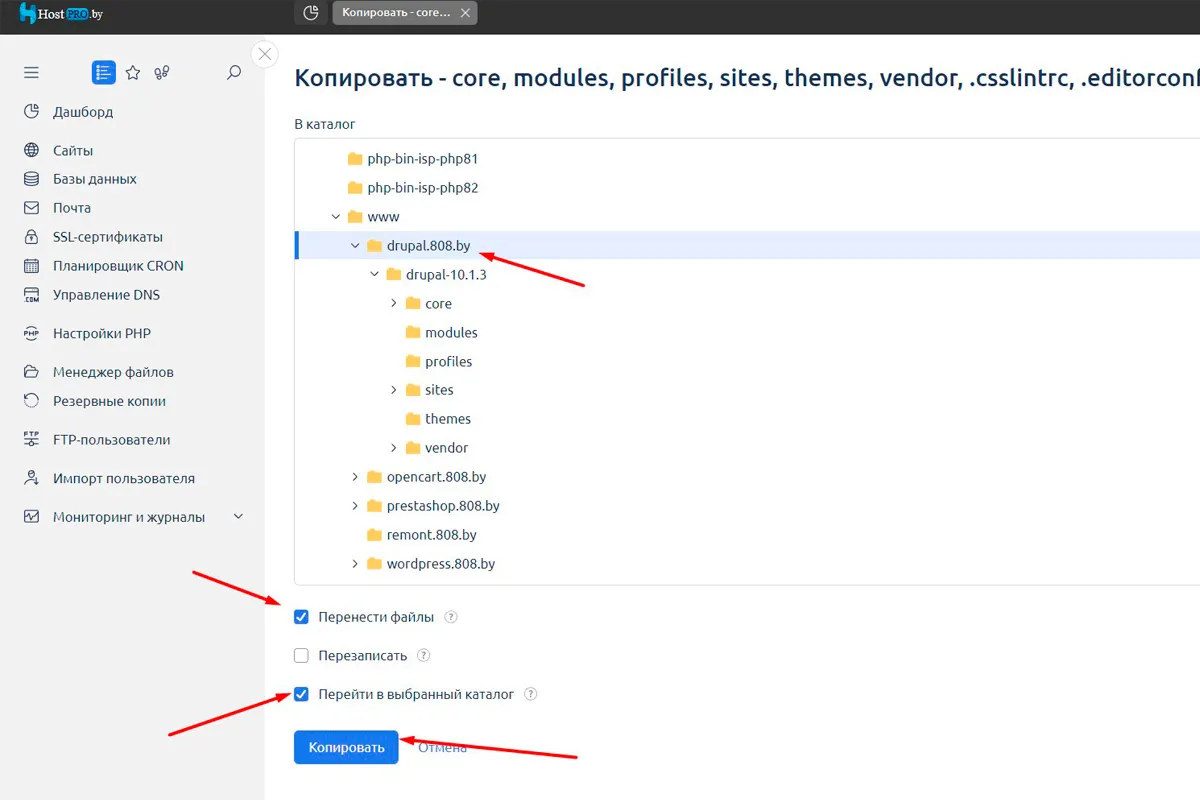Open Настройки PHP page
1200x800 pixels.
pyautogui.click(x=102, y=333)
